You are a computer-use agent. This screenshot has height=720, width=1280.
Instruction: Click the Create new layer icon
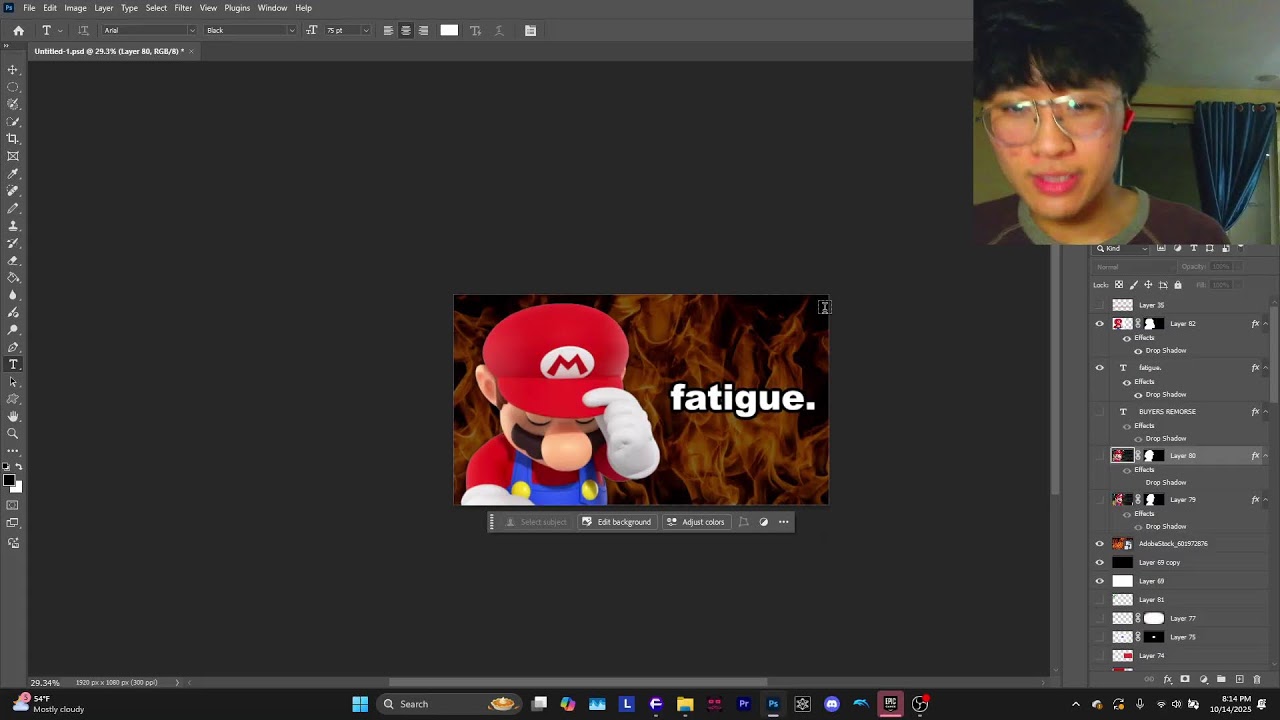pyautogui.click(x=1239, y=679)
